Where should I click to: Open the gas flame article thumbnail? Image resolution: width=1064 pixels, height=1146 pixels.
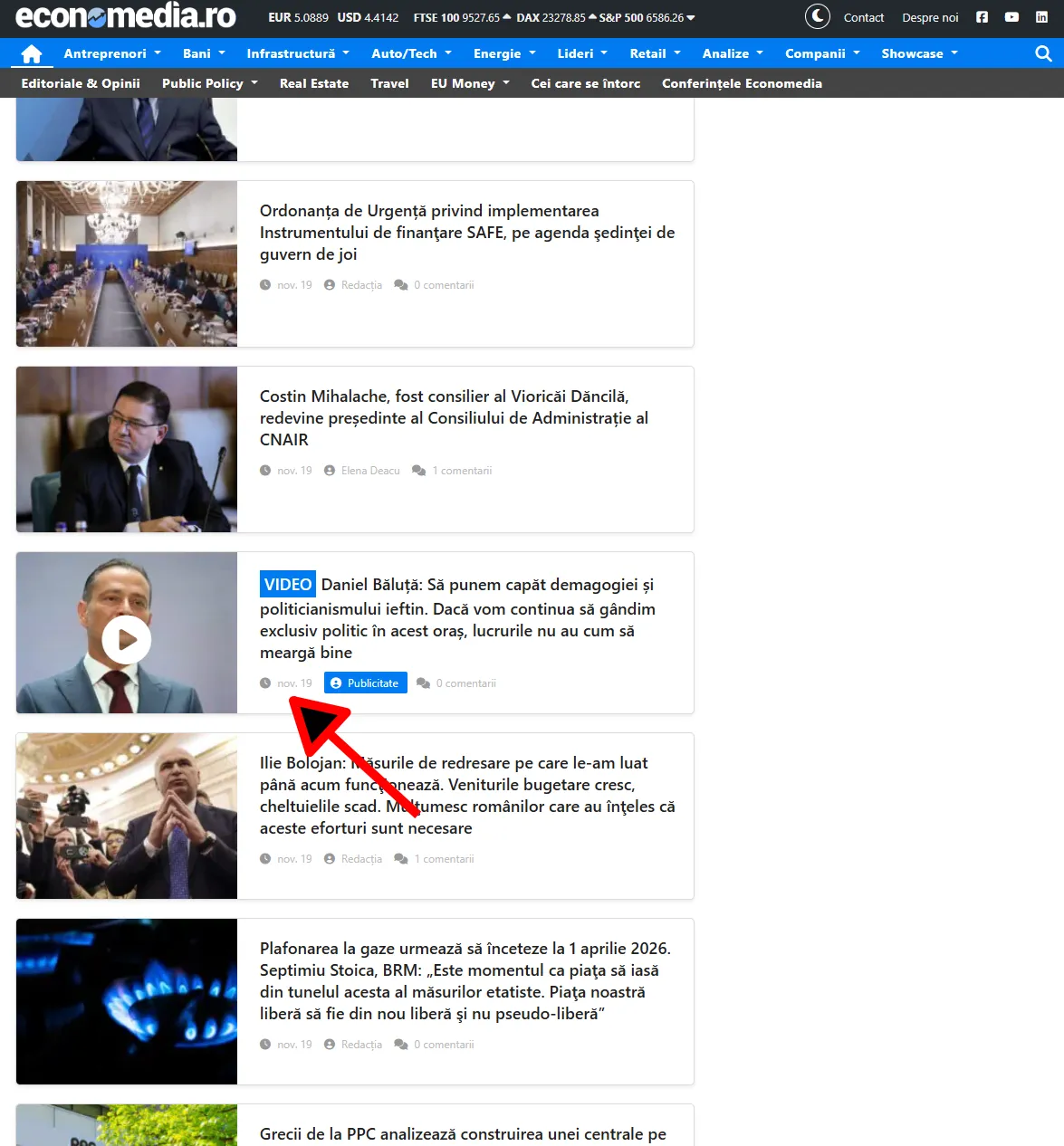127,1001
